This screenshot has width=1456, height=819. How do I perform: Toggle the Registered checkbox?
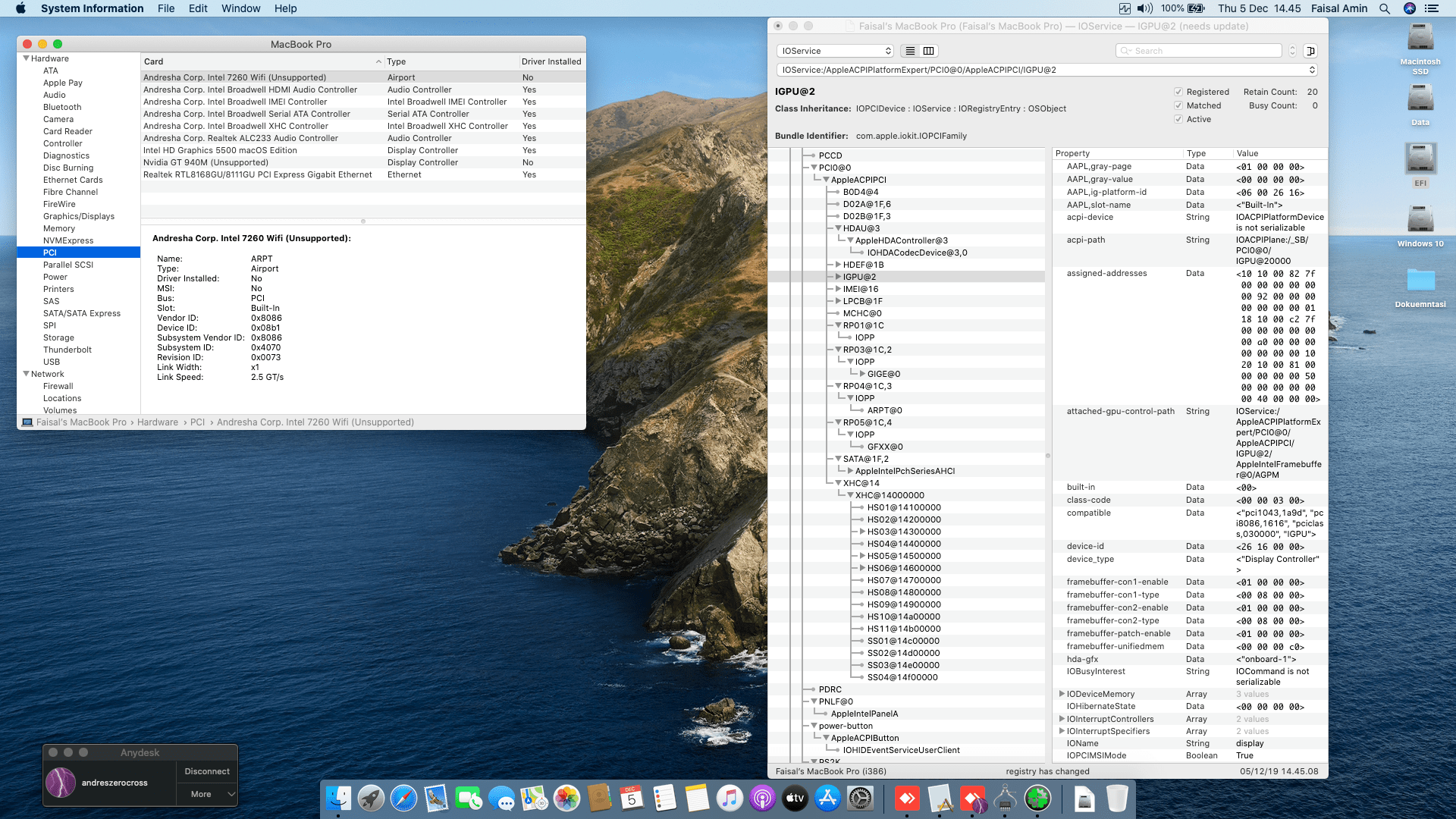[x=1178, y=92]
